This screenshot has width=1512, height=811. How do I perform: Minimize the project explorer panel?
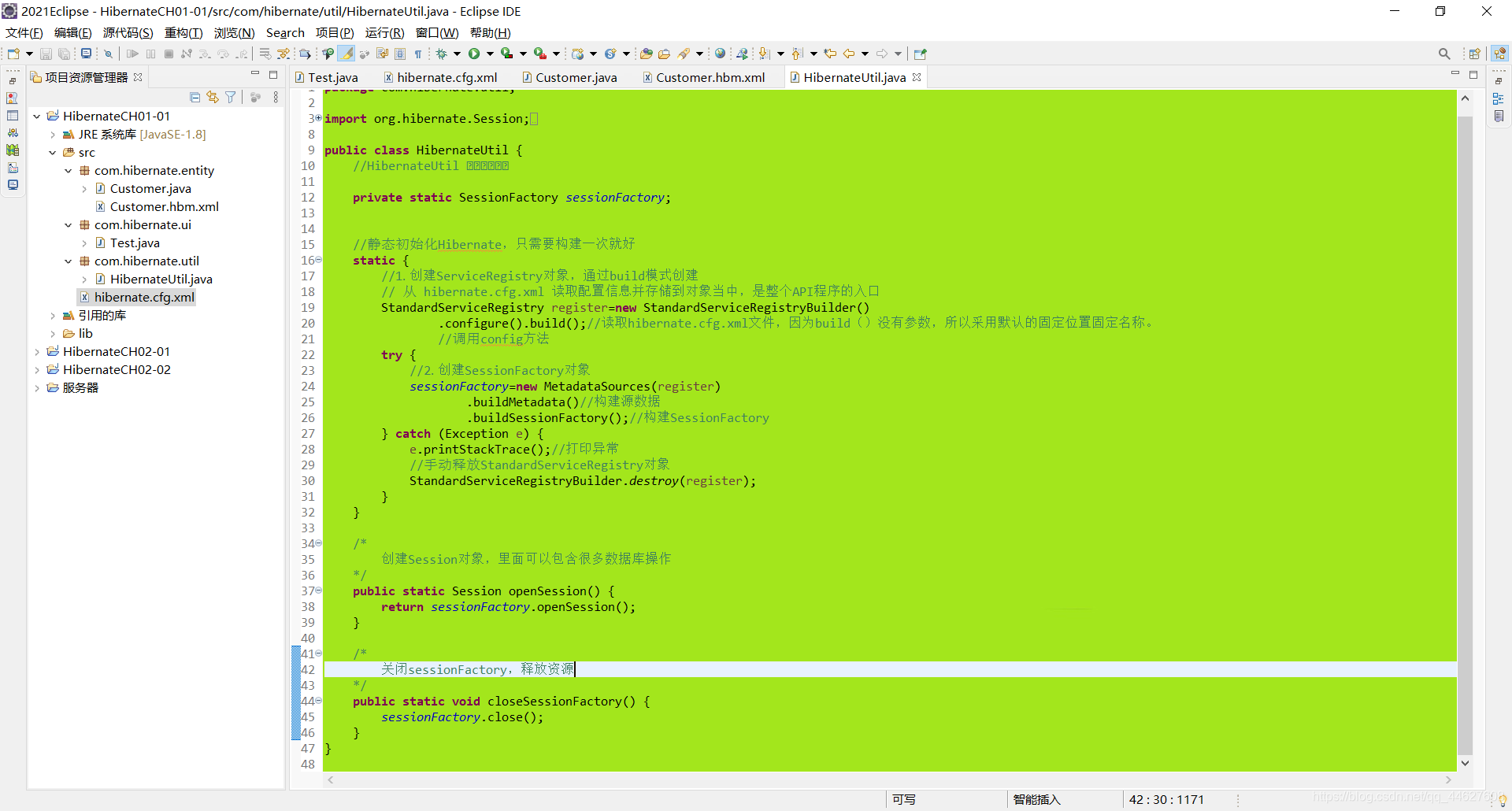[x=255, y=74]
